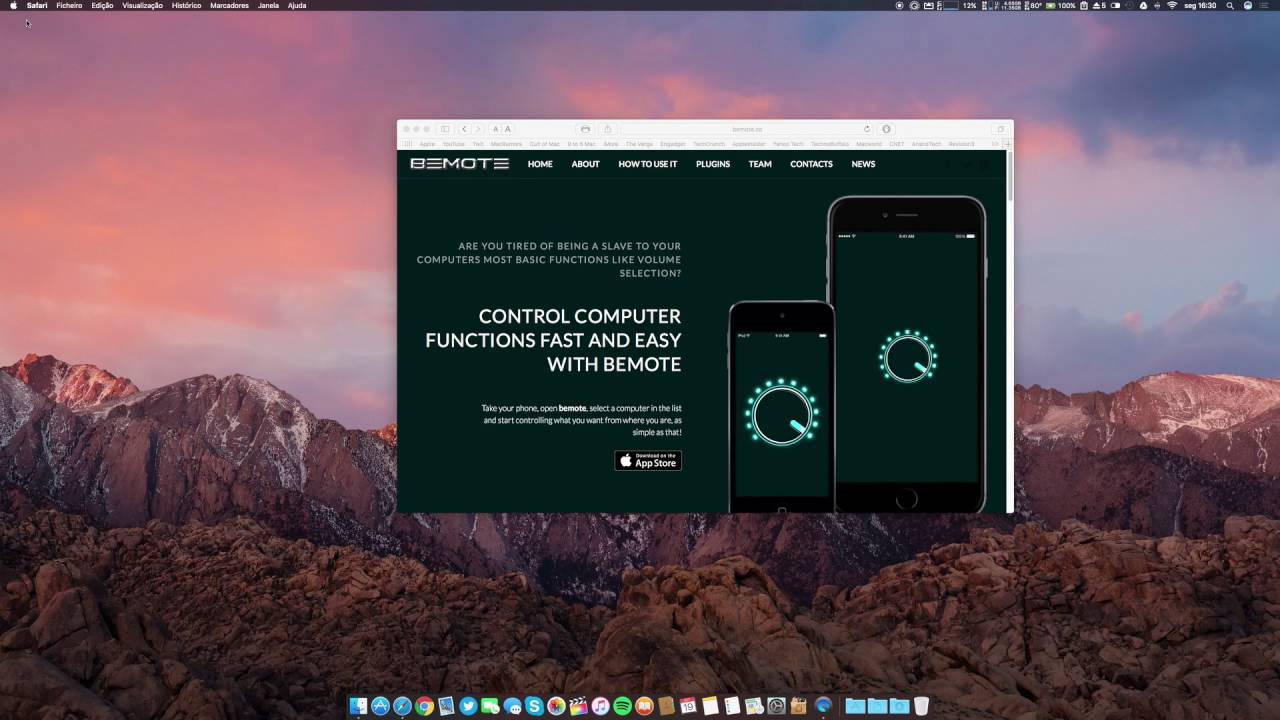1280x720 pixels.
Task: Open Safari compass icon in Dock
Action: 402,706
